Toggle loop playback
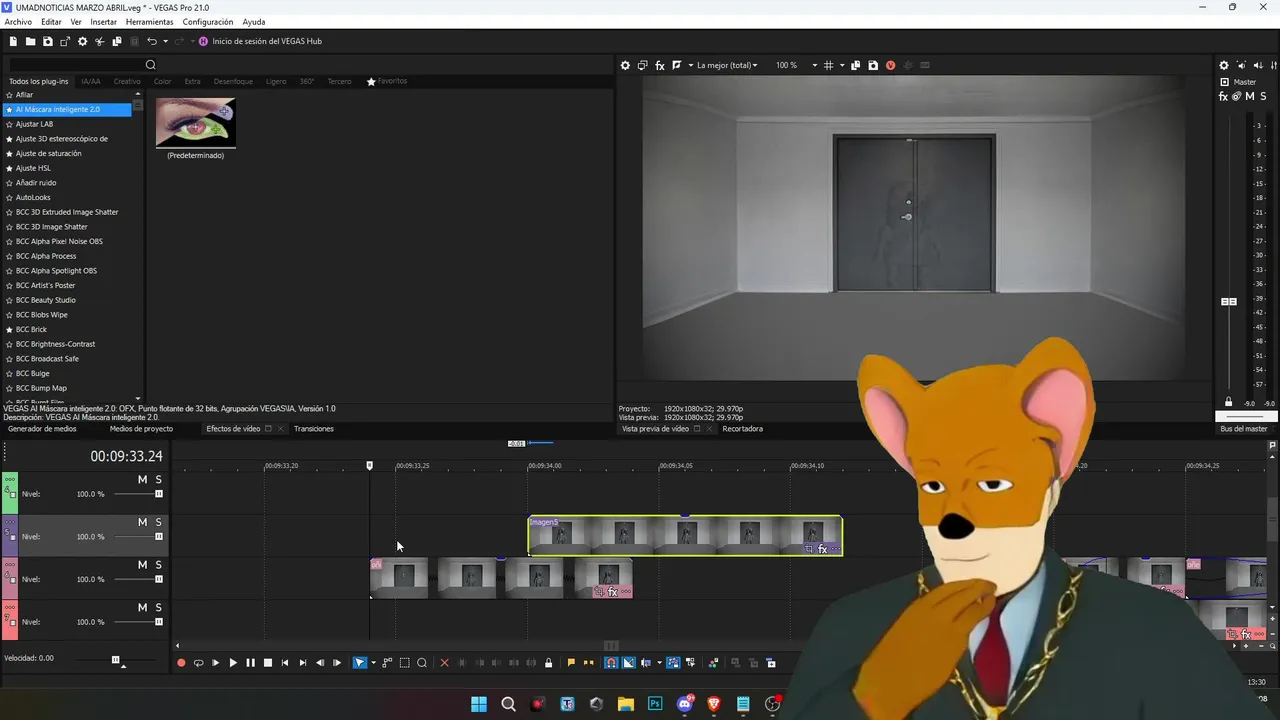This screenshot has width=1280, height=720. pos(198,663)
